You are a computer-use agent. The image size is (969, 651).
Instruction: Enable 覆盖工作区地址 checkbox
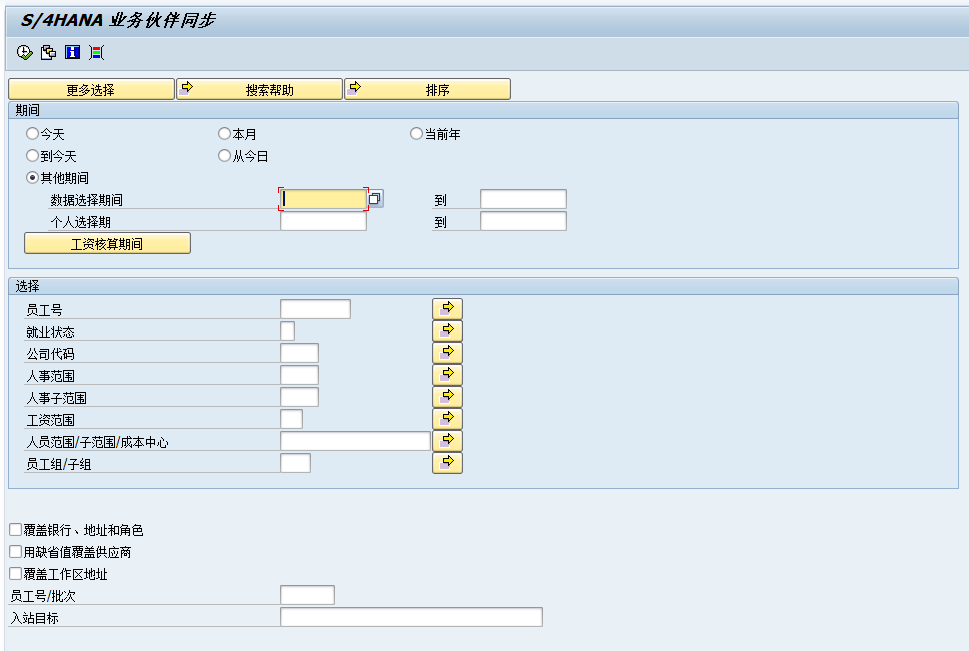[x=14, y=573]
